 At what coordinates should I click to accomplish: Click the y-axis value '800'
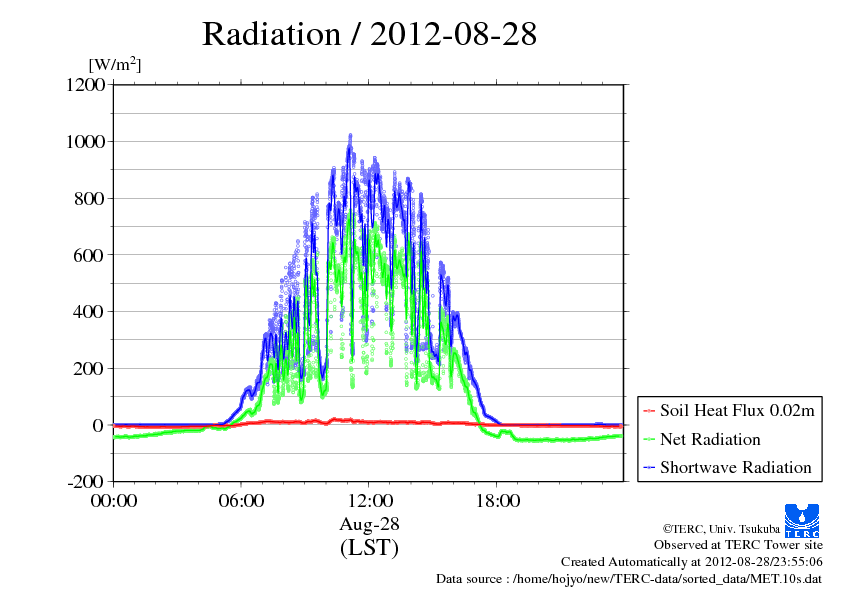pos(89,198)
